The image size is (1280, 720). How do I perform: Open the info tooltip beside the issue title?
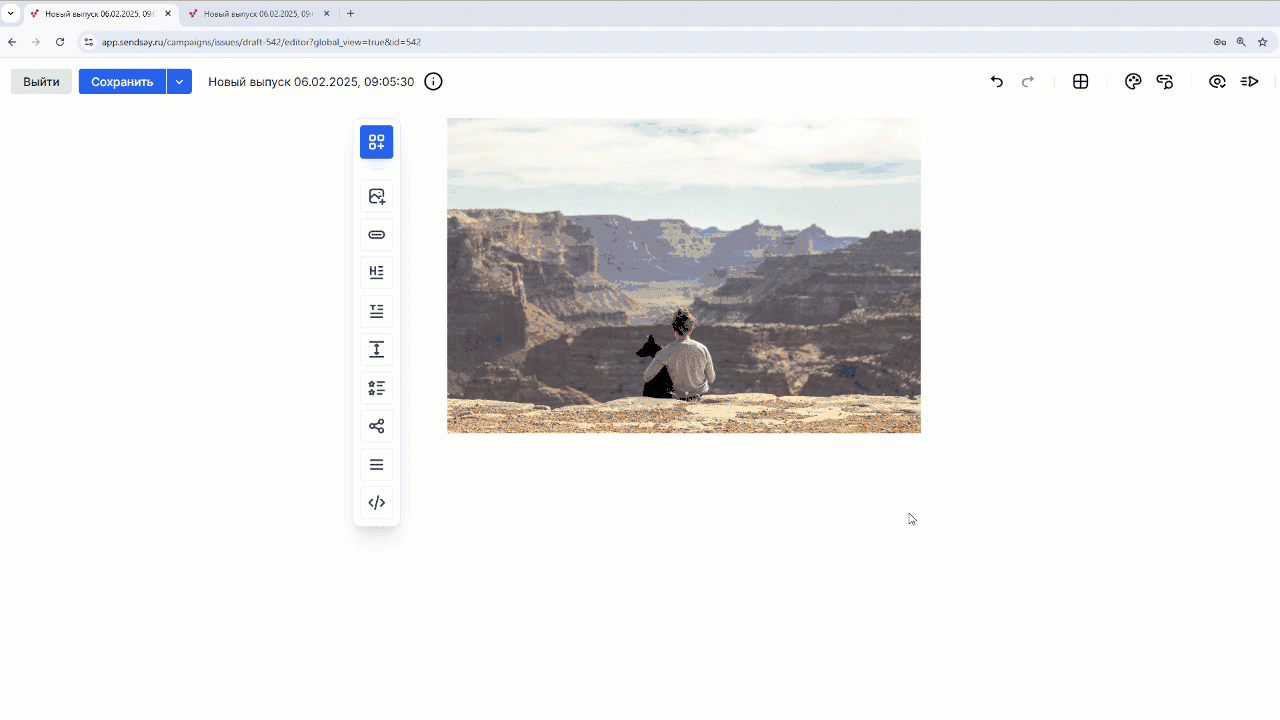[433, 81]
